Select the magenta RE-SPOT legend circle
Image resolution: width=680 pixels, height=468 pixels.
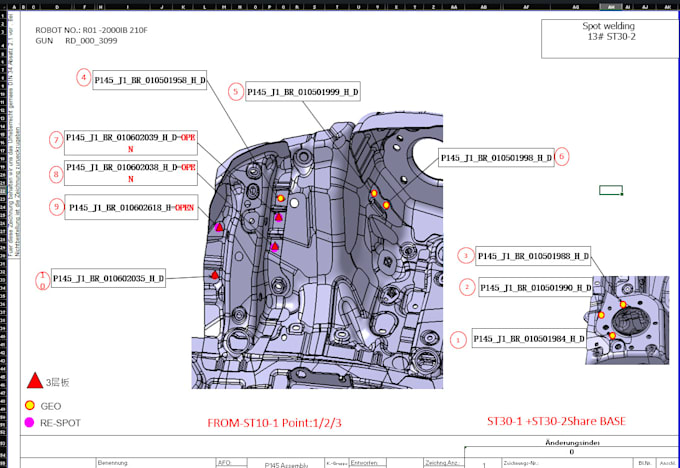29,422
